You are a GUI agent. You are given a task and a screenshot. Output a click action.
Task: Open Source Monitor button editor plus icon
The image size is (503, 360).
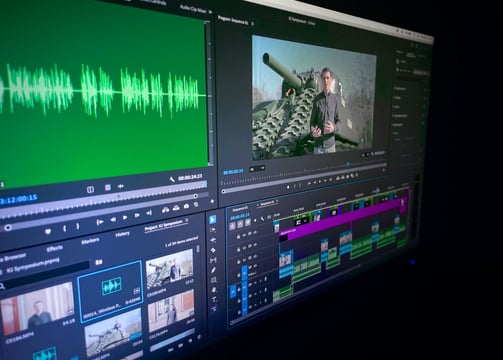[212, 201]
